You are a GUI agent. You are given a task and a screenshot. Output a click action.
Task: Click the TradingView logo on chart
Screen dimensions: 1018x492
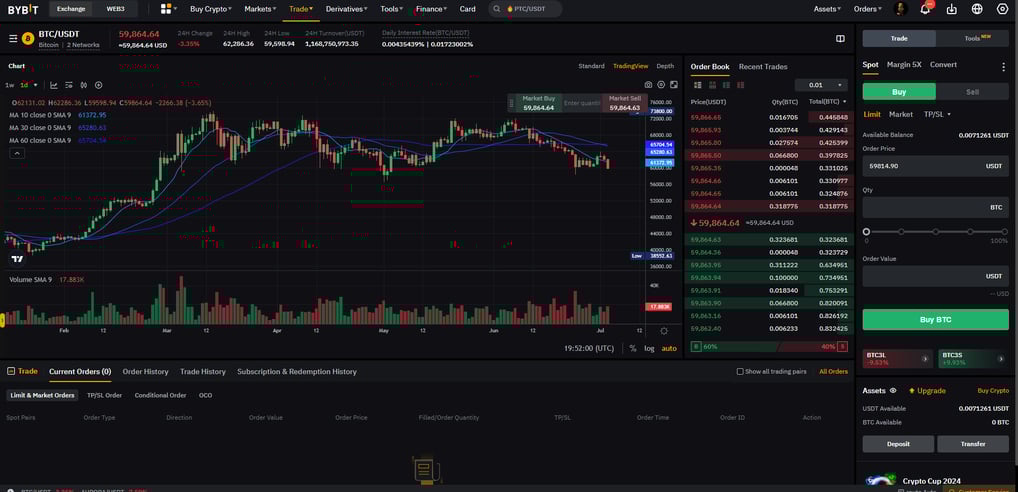click(x=18, y=259)
